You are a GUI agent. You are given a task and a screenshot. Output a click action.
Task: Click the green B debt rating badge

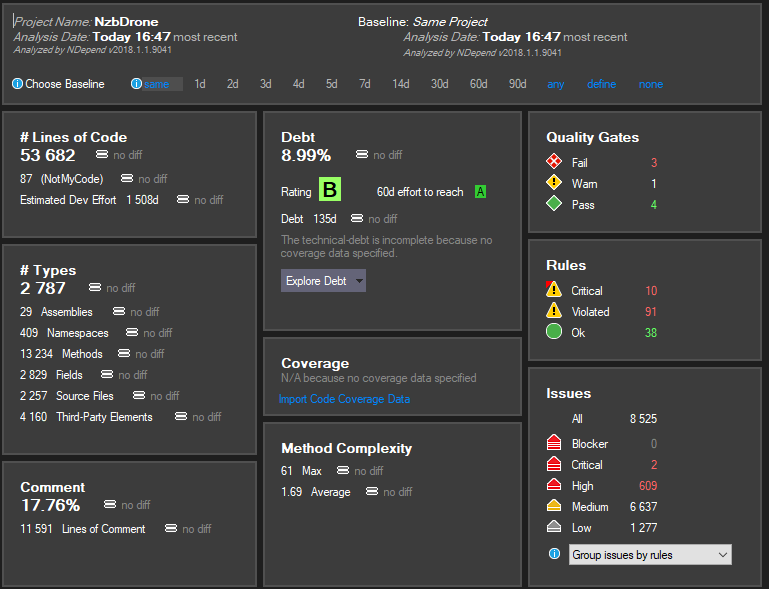tap(330, 189)
